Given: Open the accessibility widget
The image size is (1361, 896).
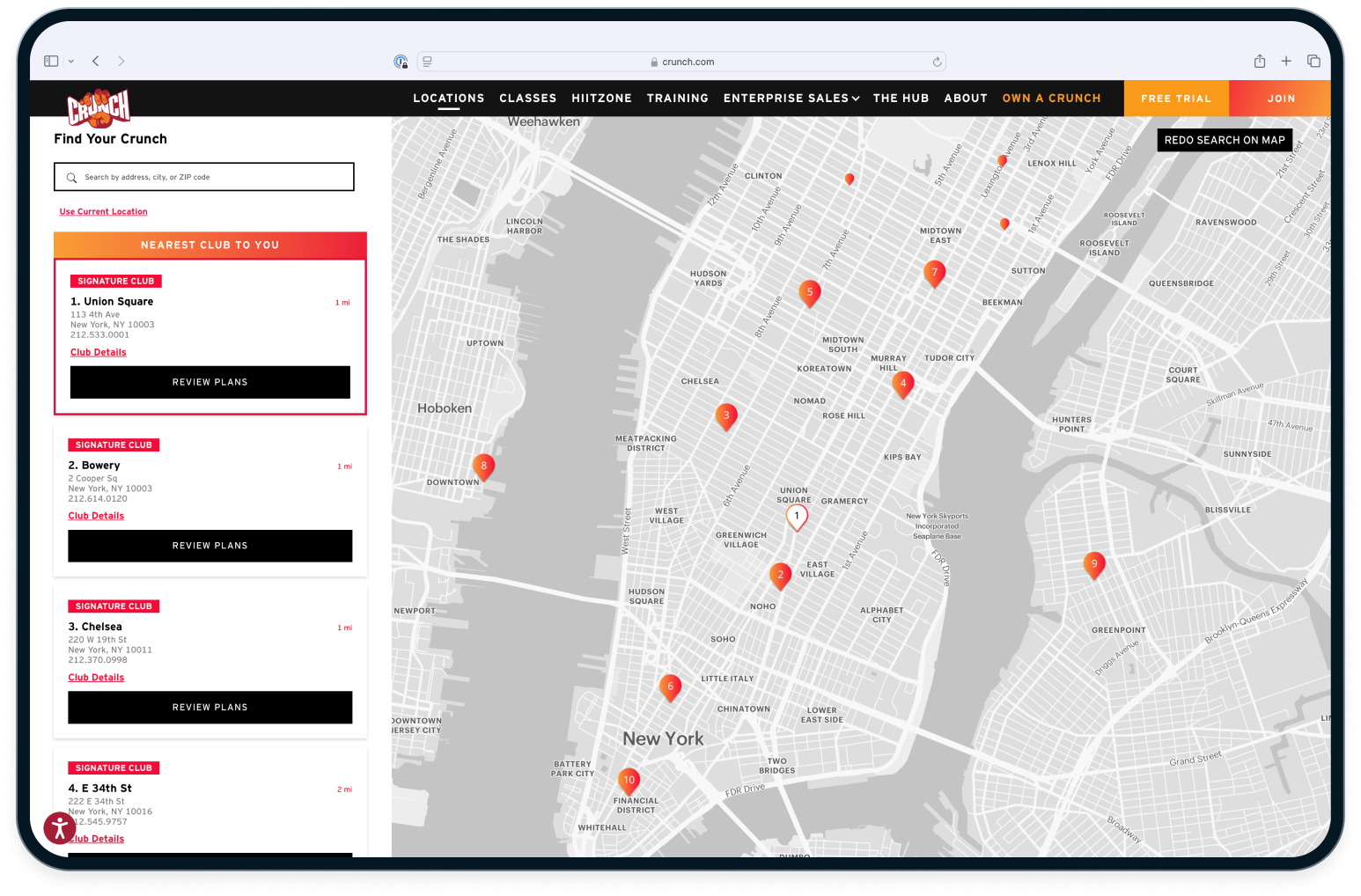Looking at the screenshot, I should click(x=59, y=827).
